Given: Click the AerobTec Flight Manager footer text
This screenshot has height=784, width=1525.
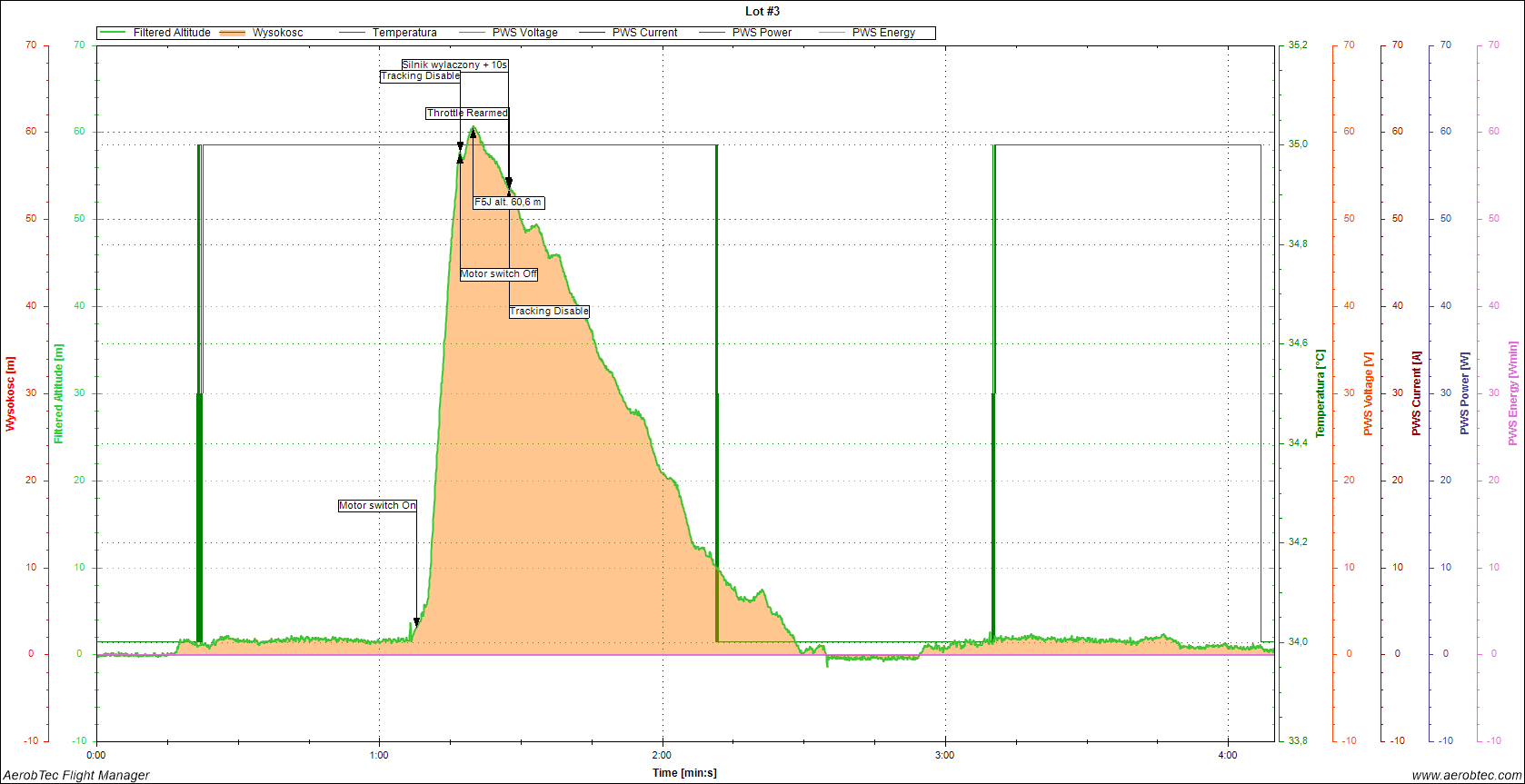Looking at the screenshot, I should 76,775.
